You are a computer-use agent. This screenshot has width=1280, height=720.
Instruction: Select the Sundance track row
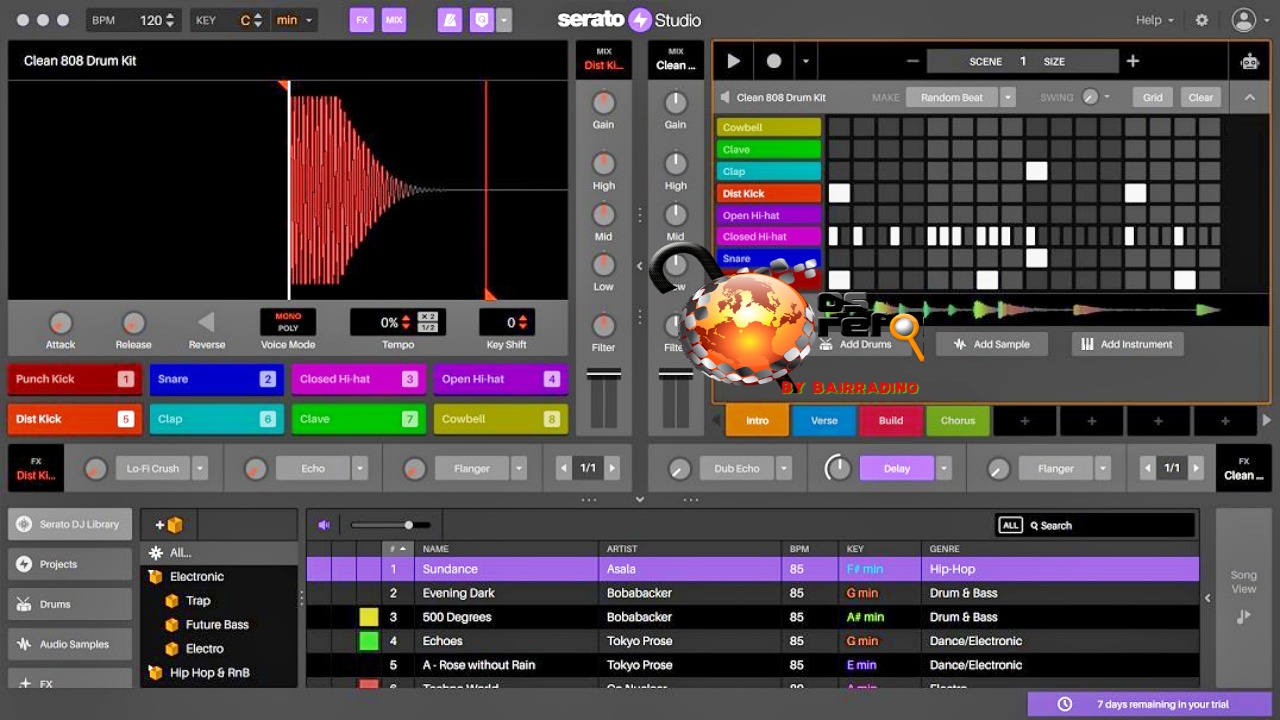point(752,569)
